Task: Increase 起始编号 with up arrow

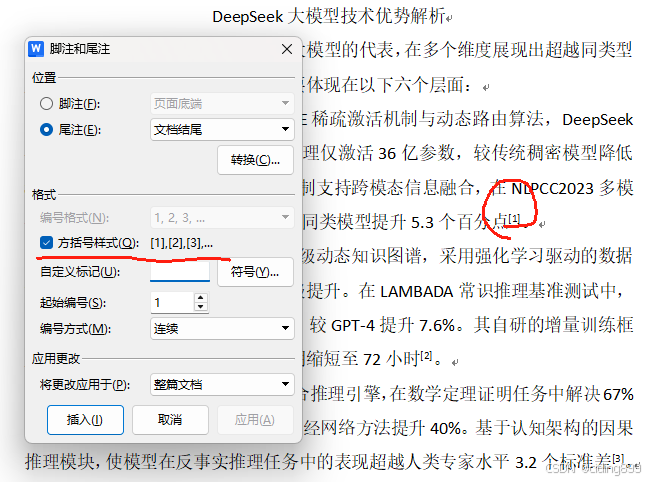Action: click(x=201, y=298)
